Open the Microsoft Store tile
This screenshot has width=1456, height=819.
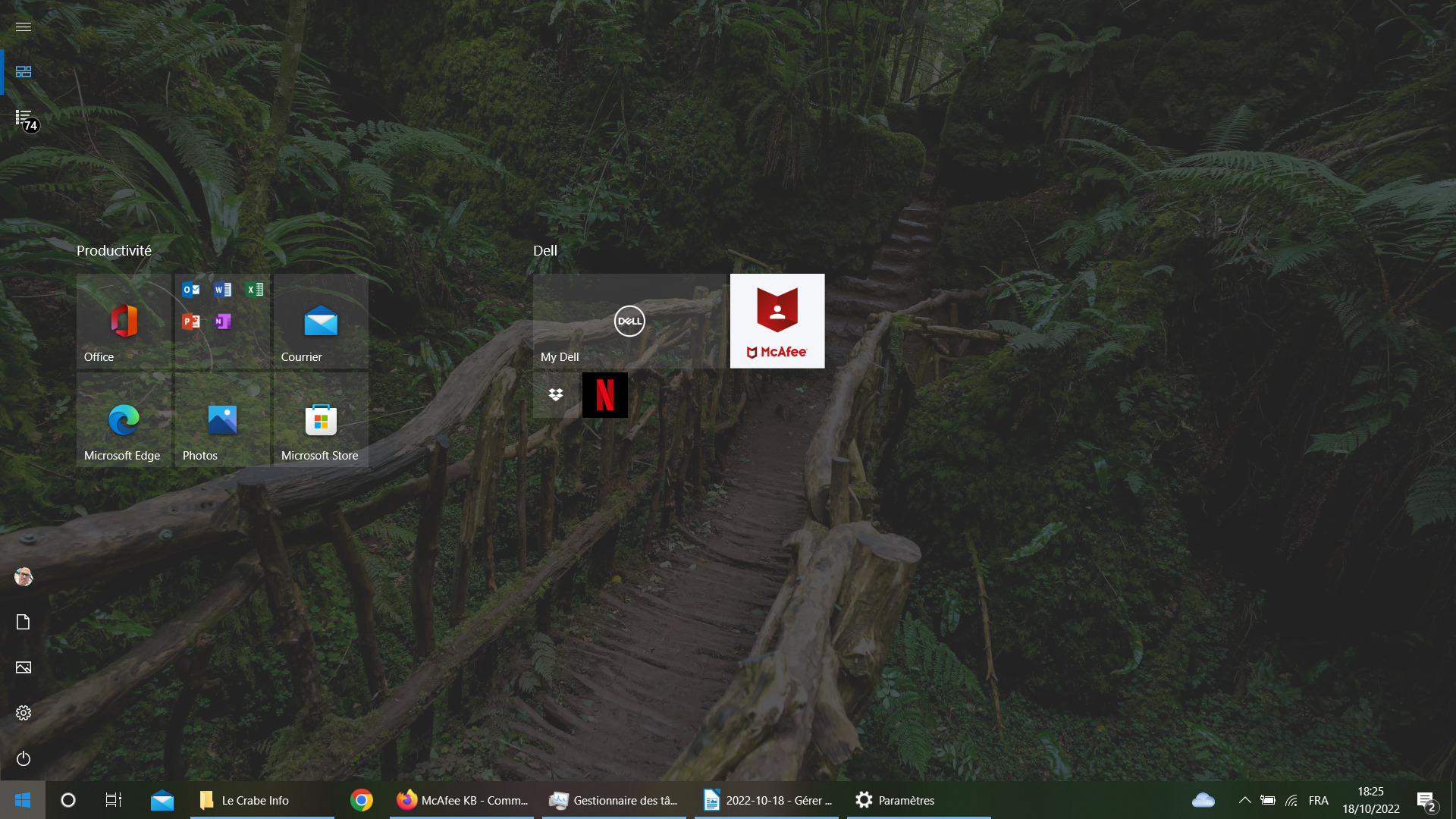tap(321, 420)
